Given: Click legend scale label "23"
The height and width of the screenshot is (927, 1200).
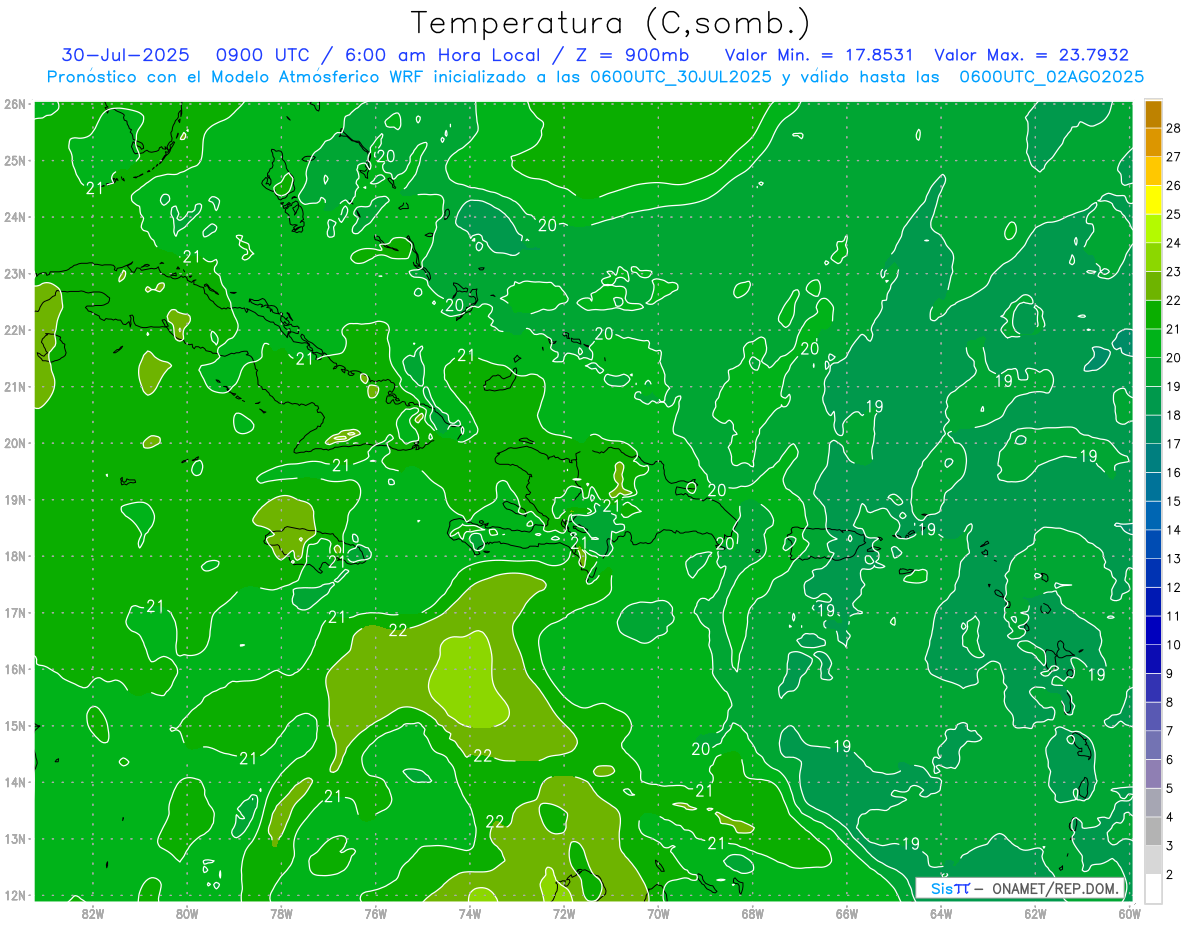Looking at the screenshot, I should pos(1174,272).
